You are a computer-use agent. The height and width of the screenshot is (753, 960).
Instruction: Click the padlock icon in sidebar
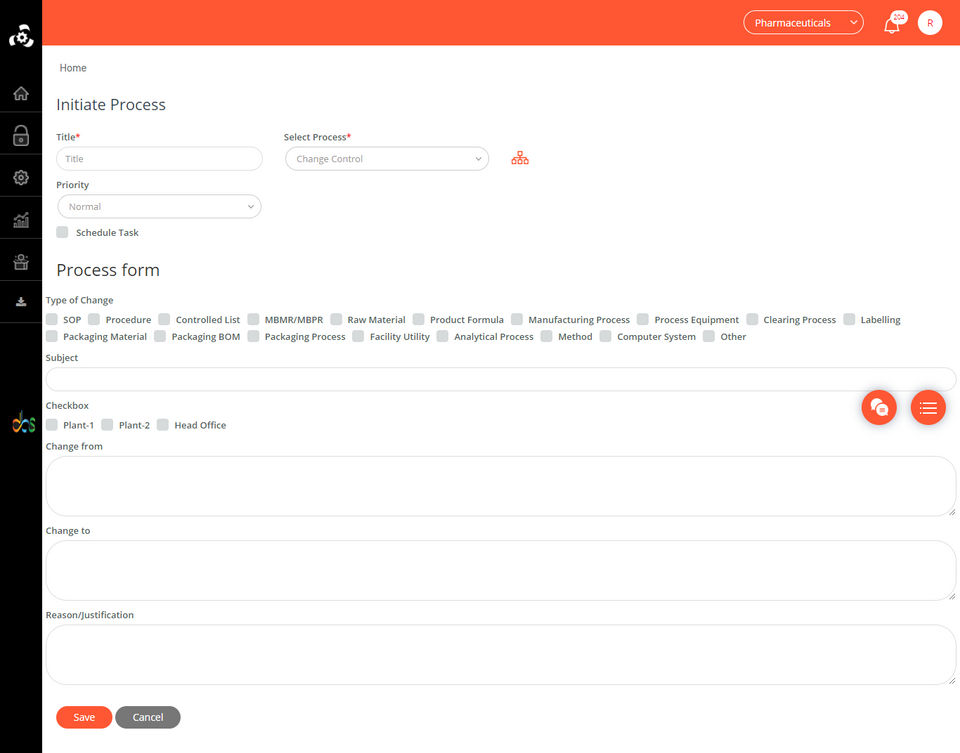click(21, 135)
